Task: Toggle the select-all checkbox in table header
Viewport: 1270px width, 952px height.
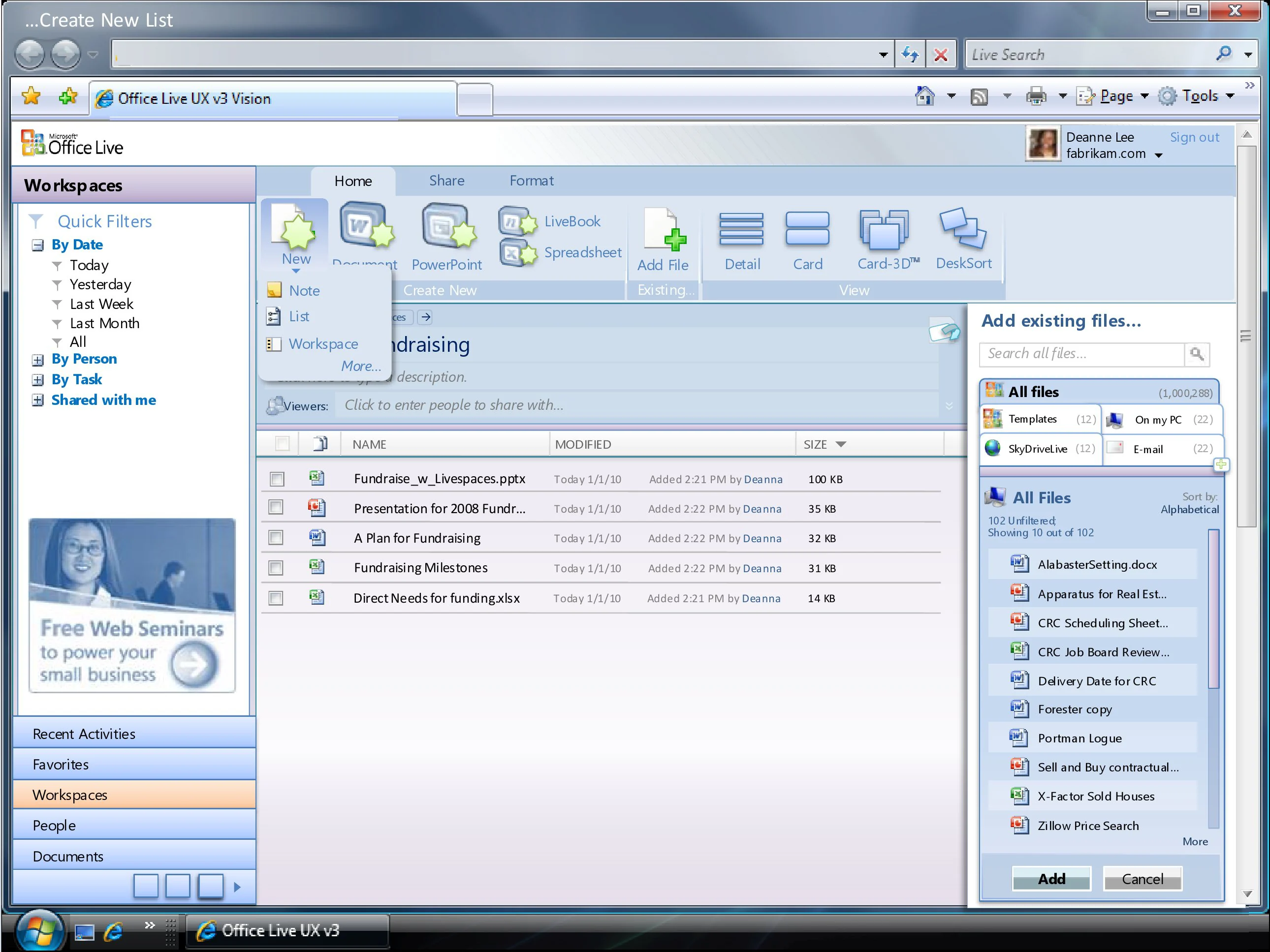Action: click(282, 444)
